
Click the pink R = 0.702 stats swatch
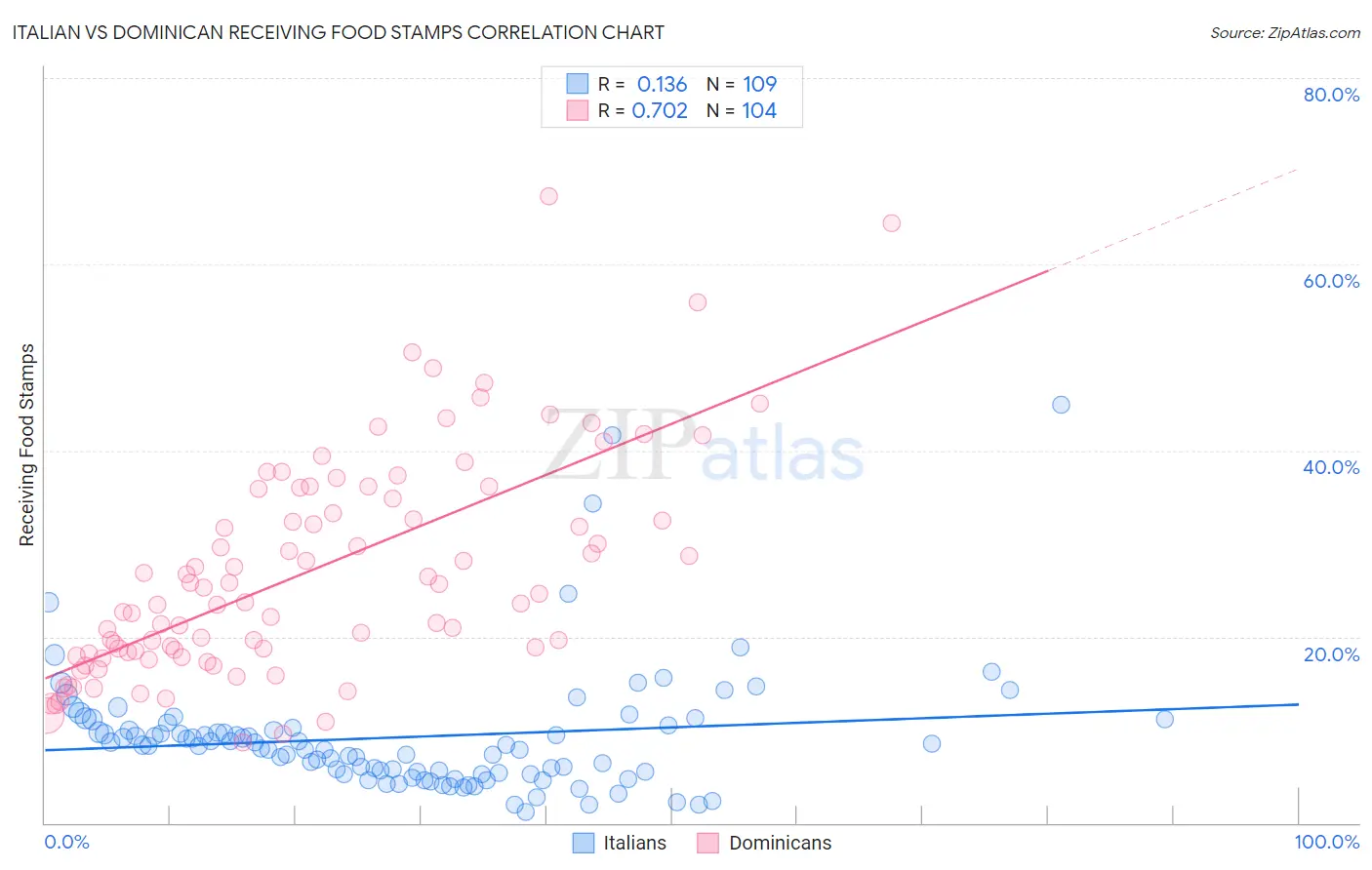click(578, 110)
